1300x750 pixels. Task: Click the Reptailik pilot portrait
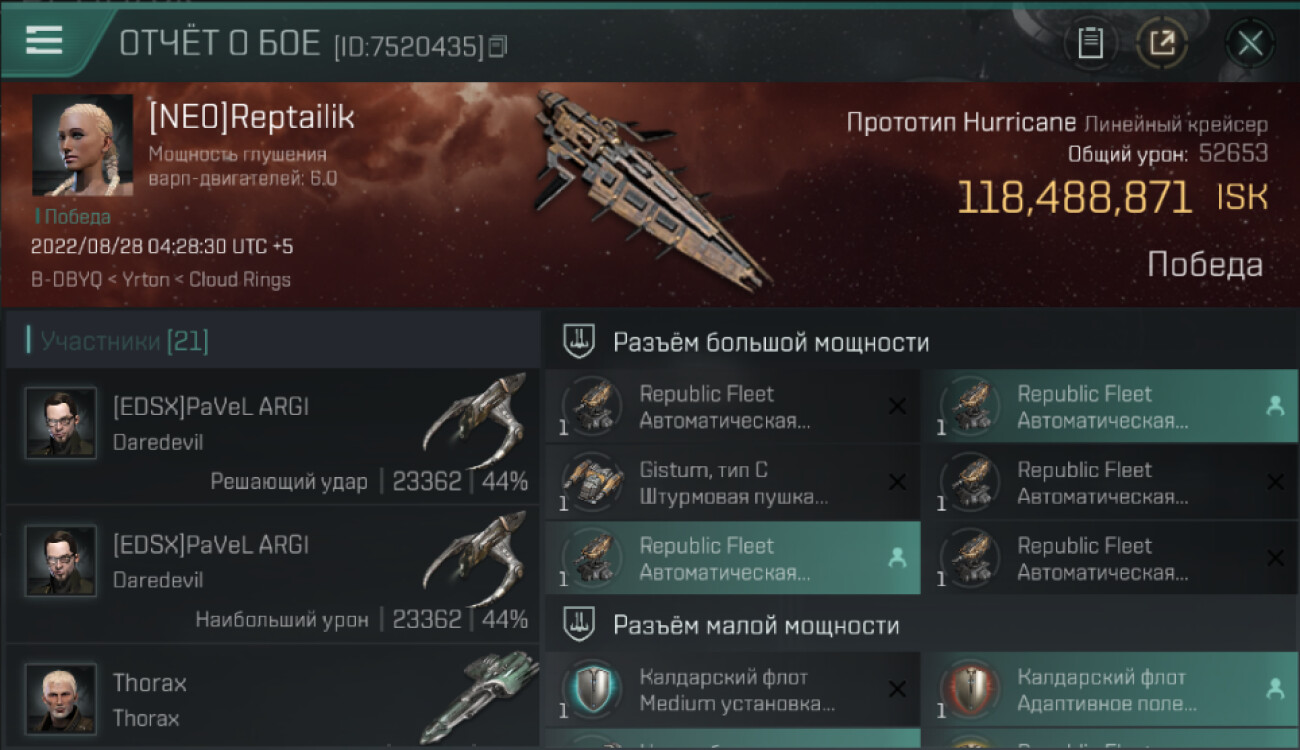tap(82, 146)
